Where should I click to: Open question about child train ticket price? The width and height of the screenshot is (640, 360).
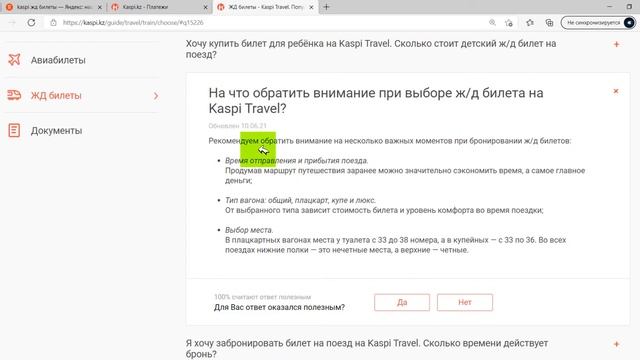click(371, 49)
